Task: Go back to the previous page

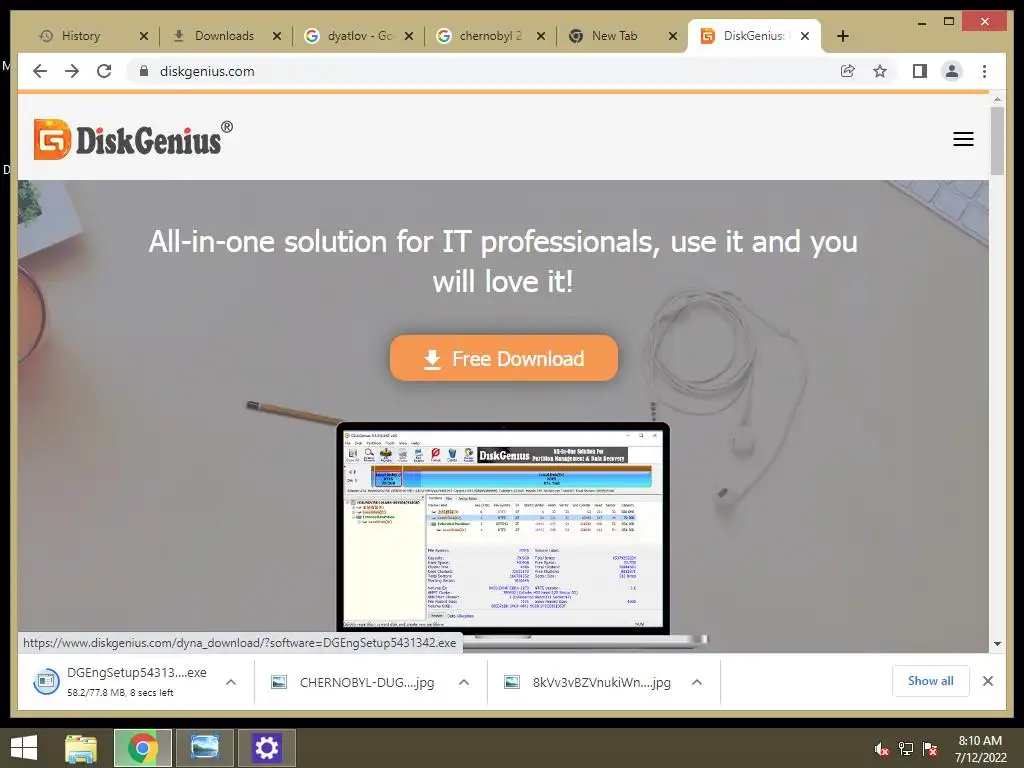Action: (x=40, y=71)
